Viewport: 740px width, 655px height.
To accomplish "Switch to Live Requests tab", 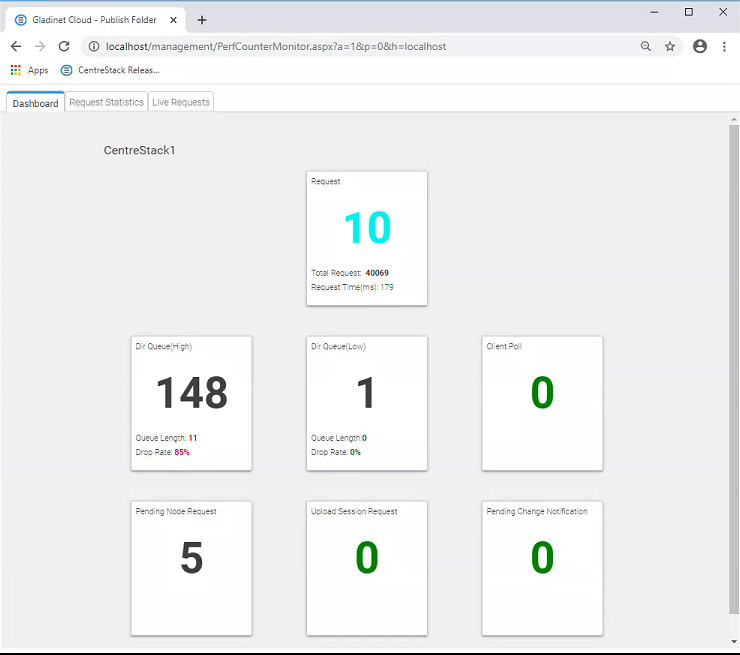I will (181, 102).
